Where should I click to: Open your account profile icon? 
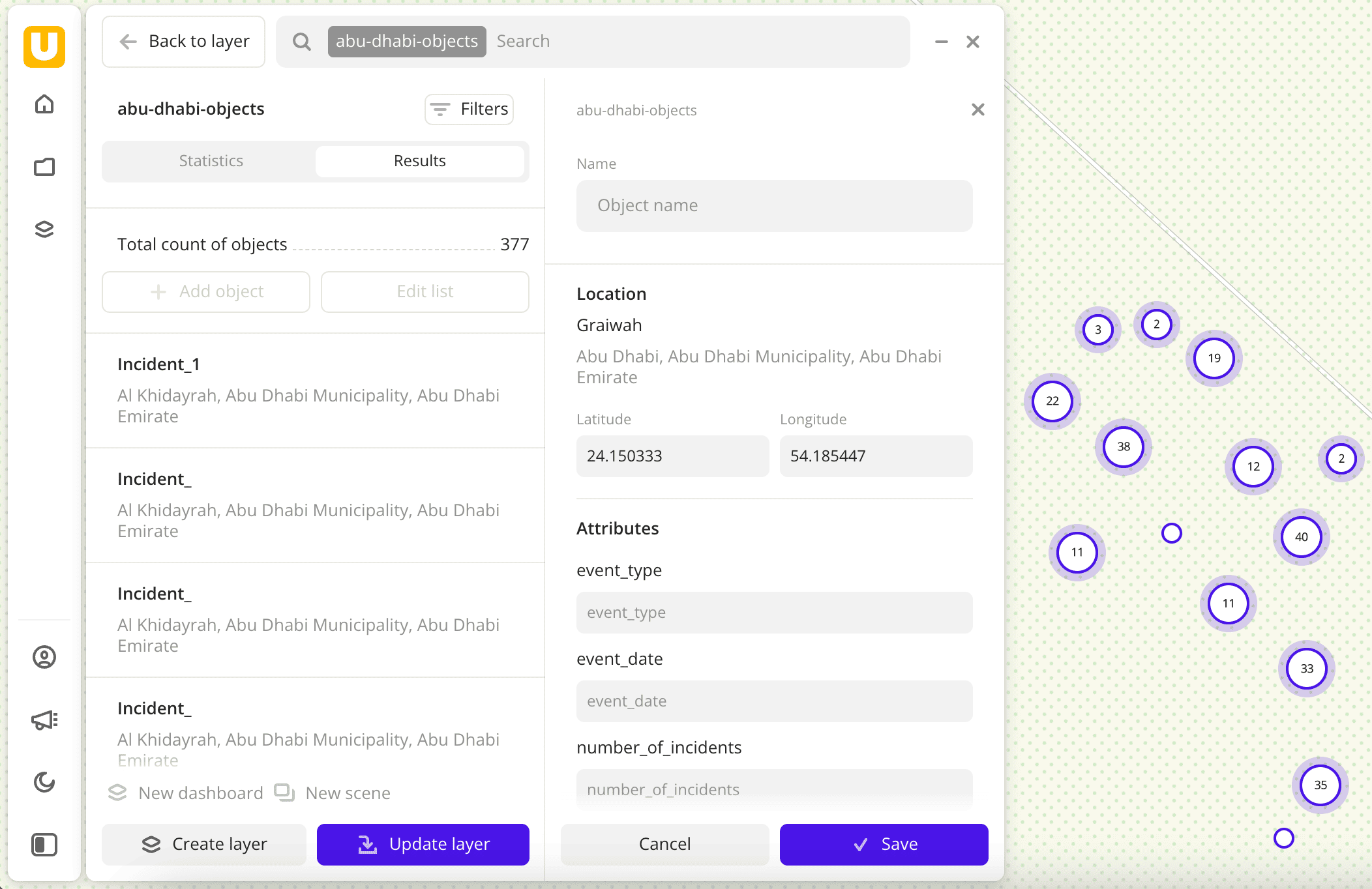click(x=43, y=658)
